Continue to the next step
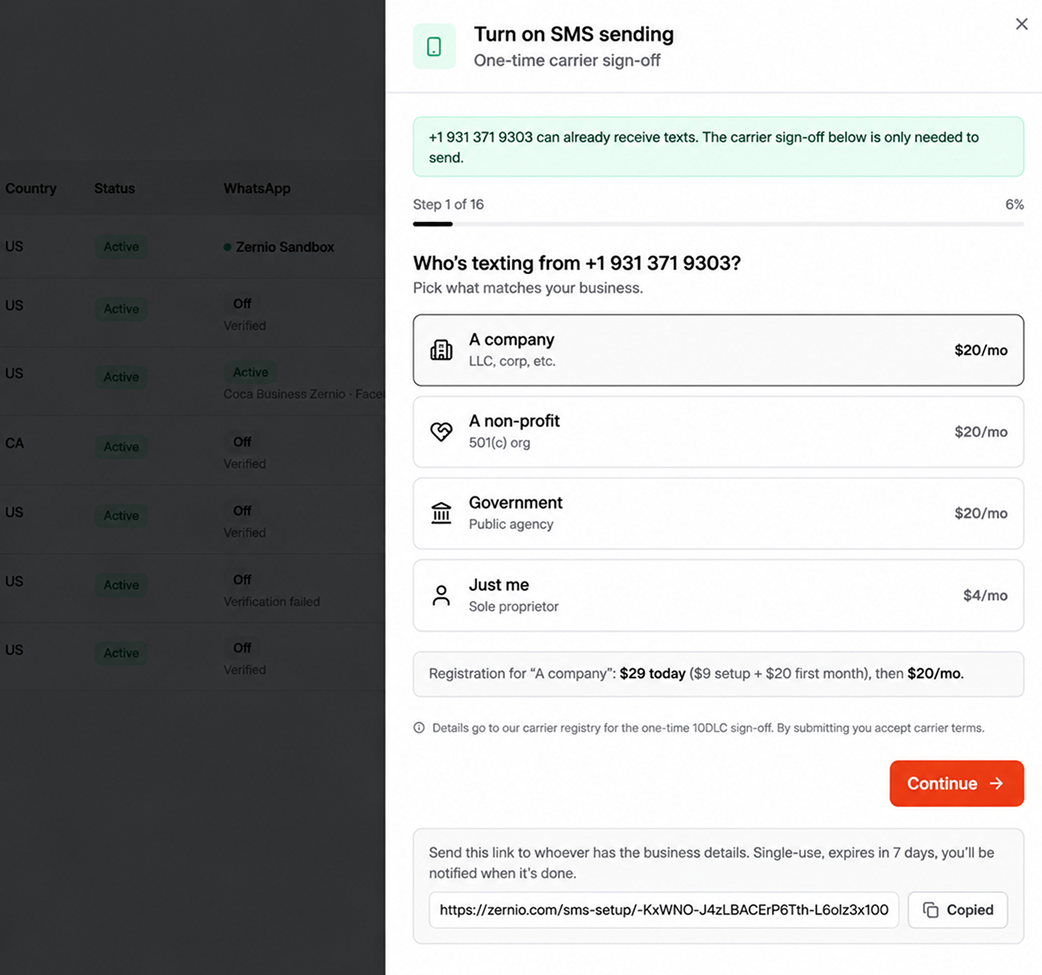The image size is (1042, 975). pos(956,784)
